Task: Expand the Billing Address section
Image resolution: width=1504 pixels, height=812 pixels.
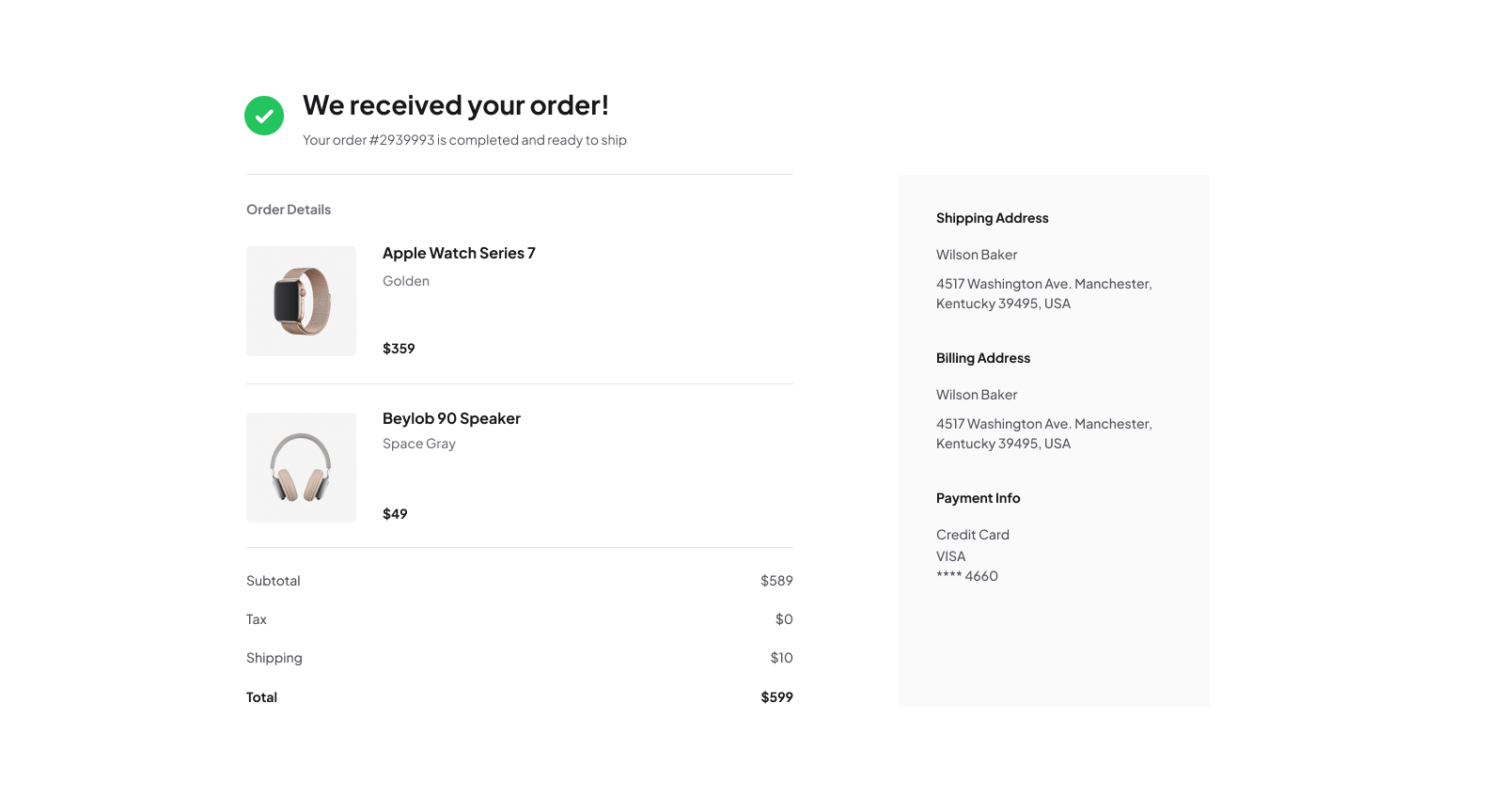Action: (x=982, y=357)
